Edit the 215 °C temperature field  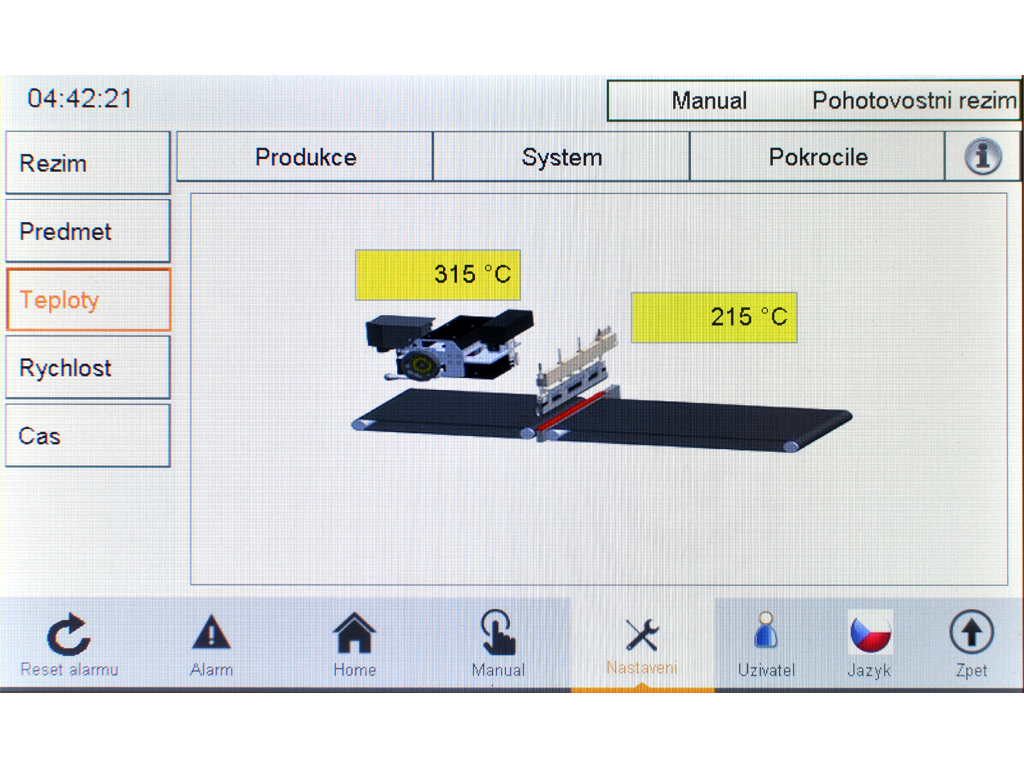click(714, 317)
